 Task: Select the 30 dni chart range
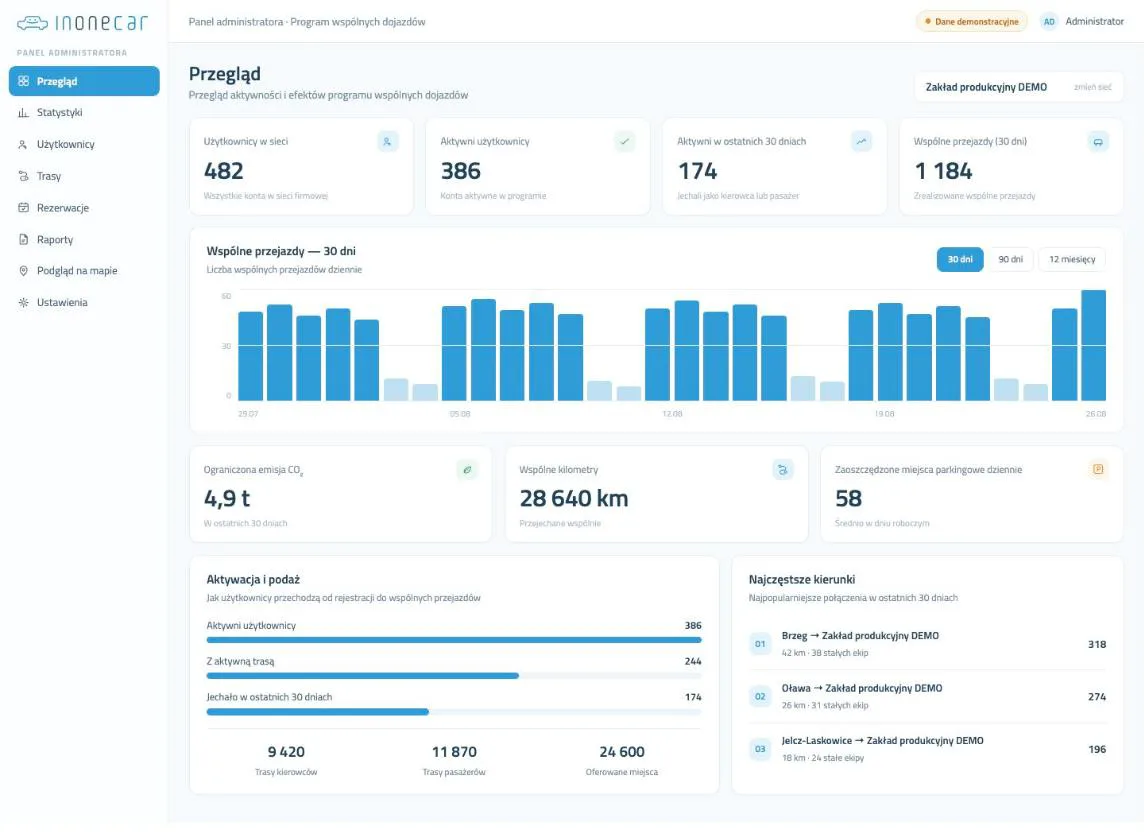pos(960,259)
